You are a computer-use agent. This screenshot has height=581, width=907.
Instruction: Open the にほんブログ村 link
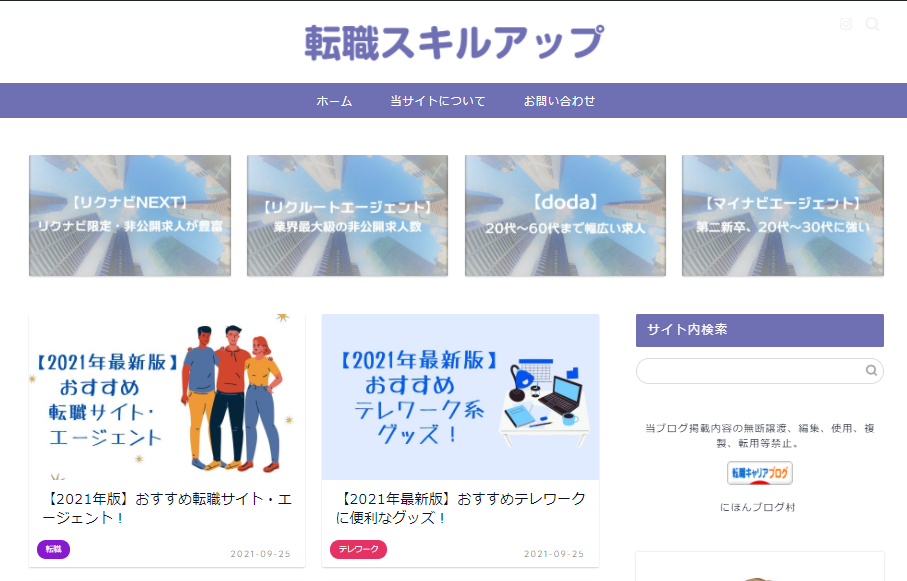[759, 509]
